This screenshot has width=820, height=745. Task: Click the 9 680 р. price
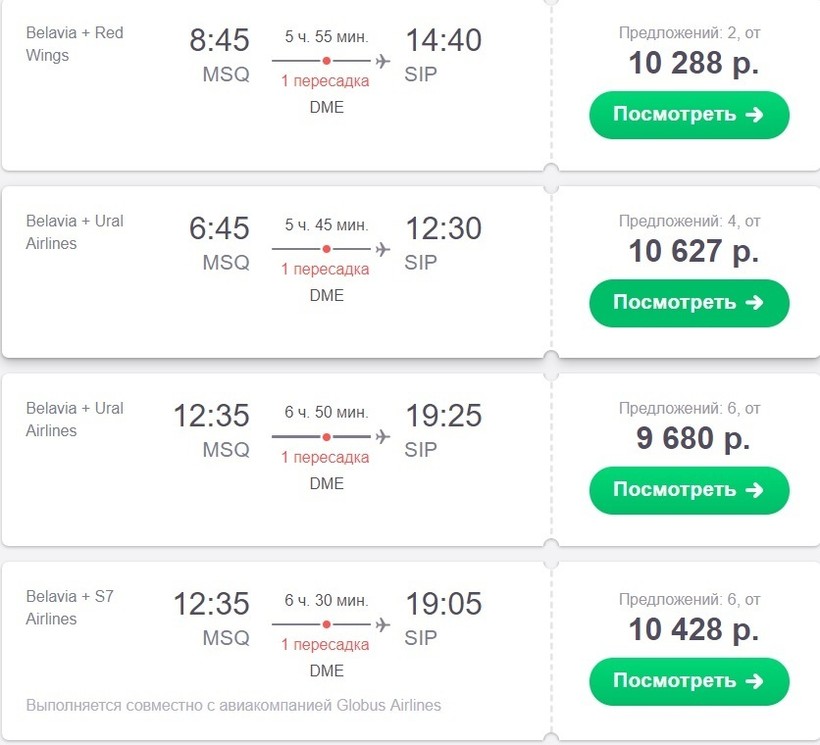tap(693, 438)
